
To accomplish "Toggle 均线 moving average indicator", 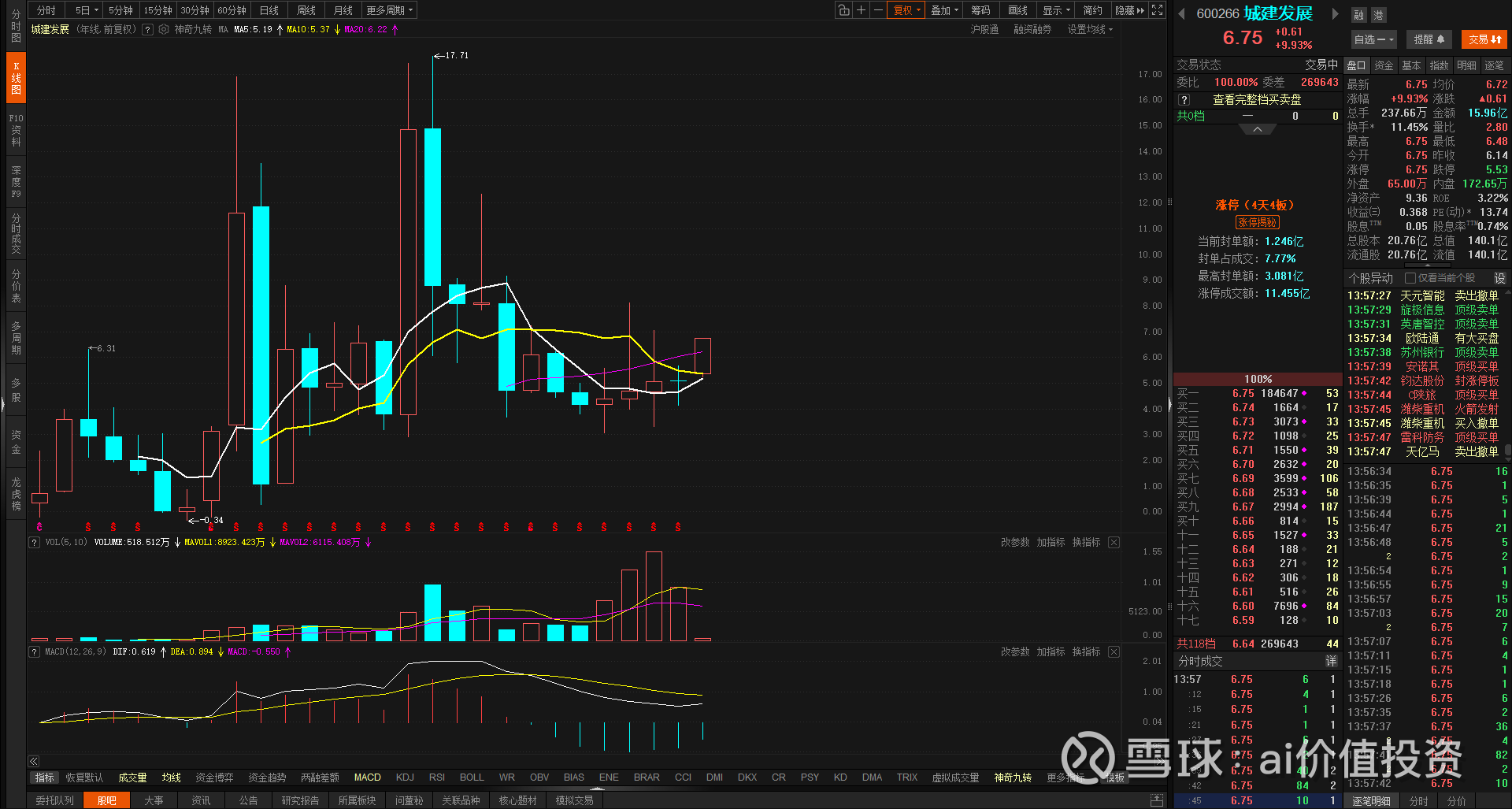I will [x=172, y=777].
